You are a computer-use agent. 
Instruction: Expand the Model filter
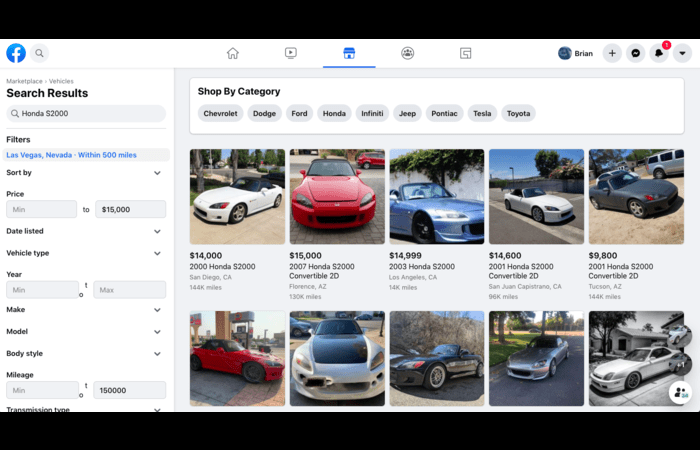coord(83,332)
